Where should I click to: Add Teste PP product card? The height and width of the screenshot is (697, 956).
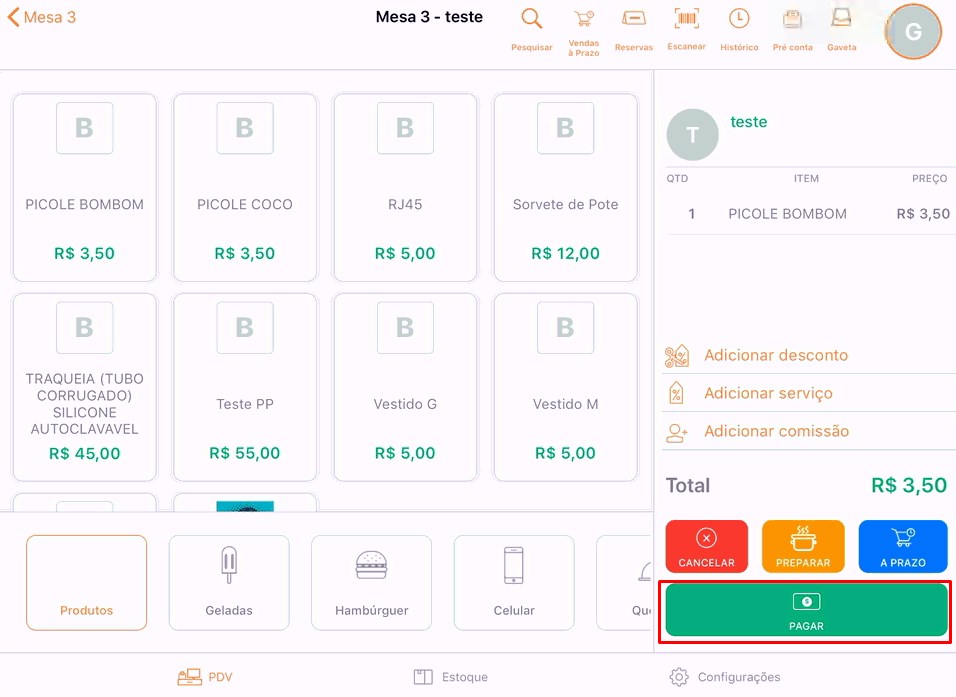pyautogui.click(x=245, y=387)
